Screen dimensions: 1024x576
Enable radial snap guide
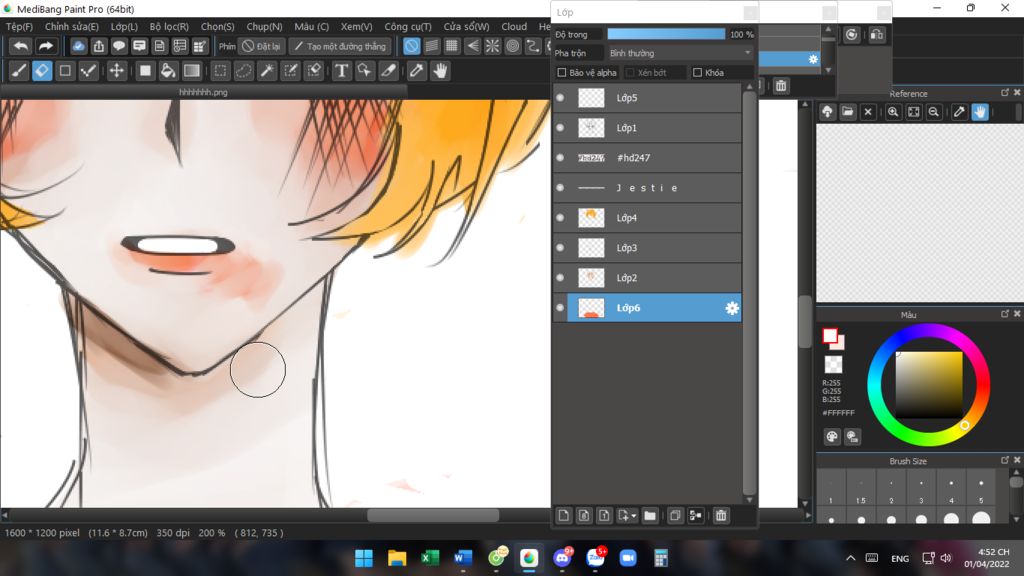click(x=492, y=46)
